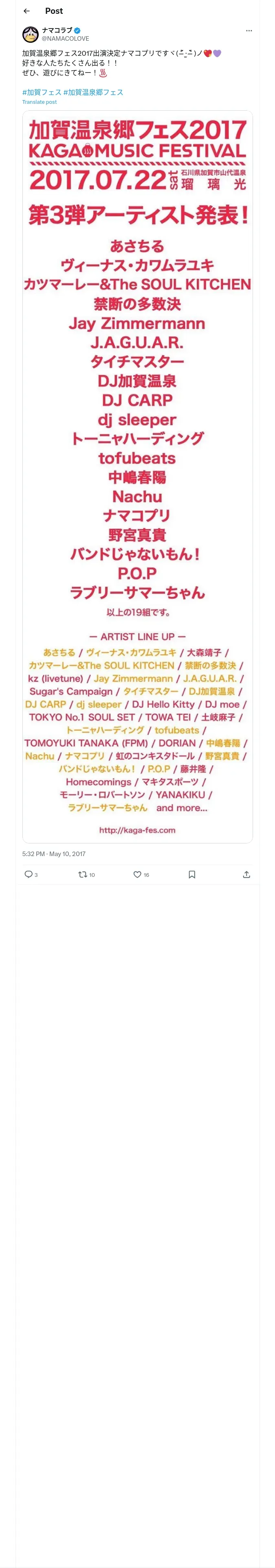Click the like count 16

(x=146, y=875)
